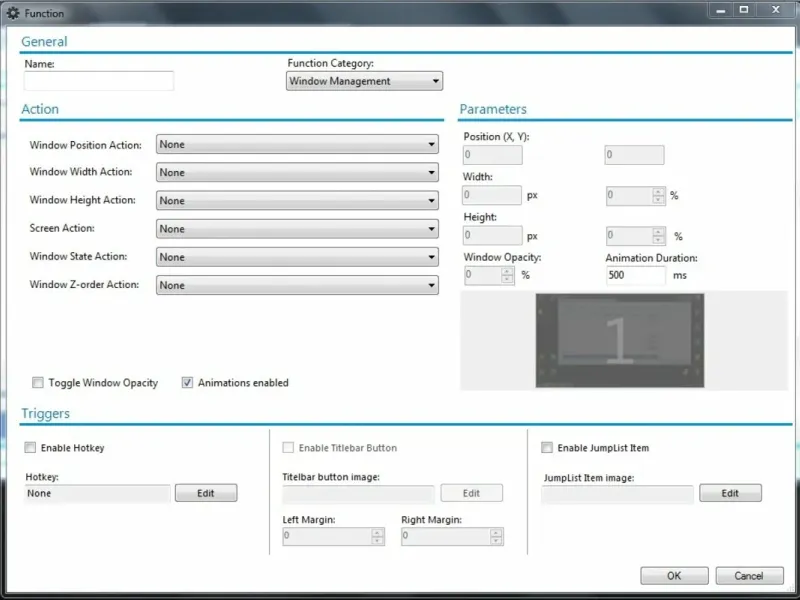800x600 pixels.
Task: Click the Position Y input field
Action: [x=634, y=155]
